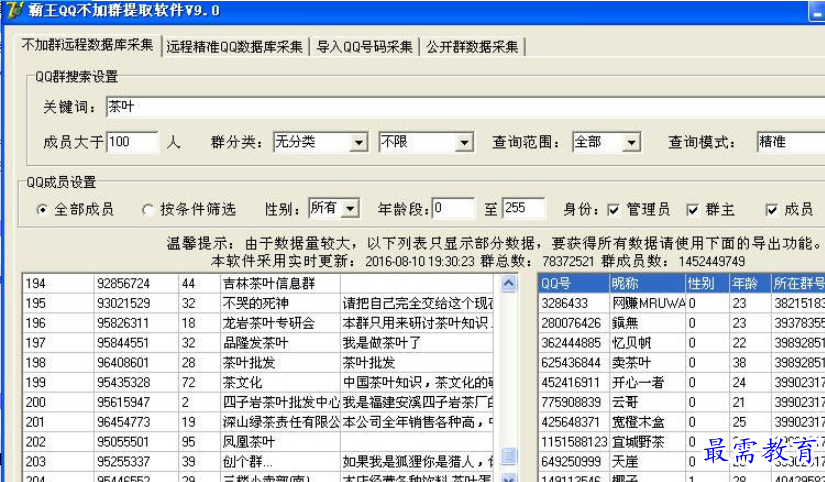Click the 年龄段 minimum age field
The height and width of the screenshot is (482, 825).
click(453, 208)
